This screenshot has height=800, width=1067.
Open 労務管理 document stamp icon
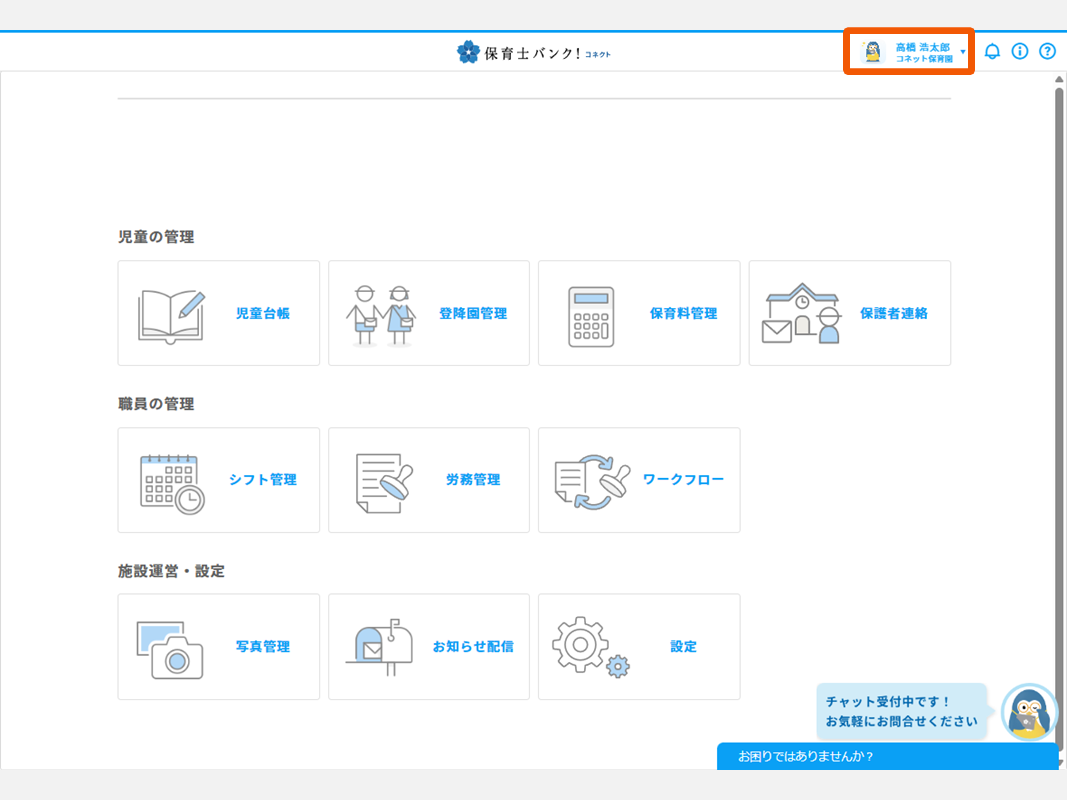click(x=382, y=482)
